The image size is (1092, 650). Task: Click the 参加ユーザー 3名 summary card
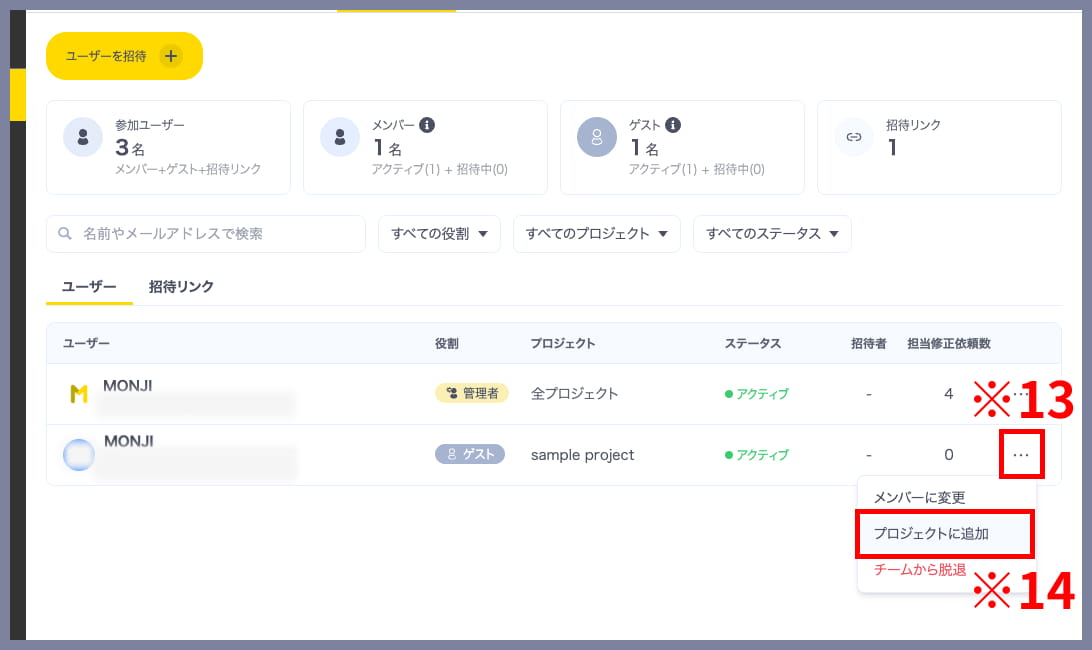(x=169, y=147)
